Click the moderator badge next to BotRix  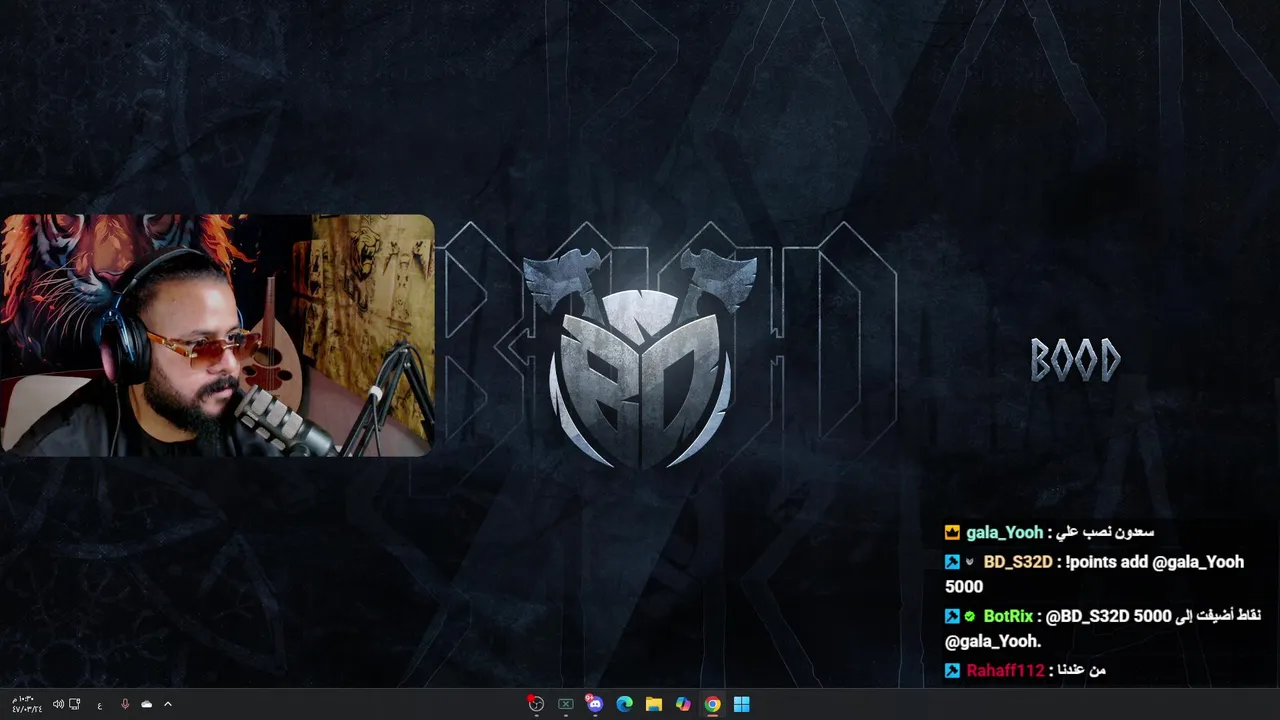(x=952, y=617)
